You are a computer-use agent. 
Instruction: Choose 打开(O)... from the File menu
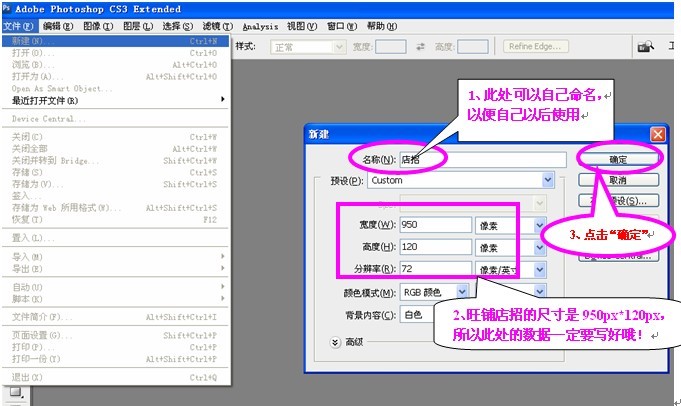point(116,53)
